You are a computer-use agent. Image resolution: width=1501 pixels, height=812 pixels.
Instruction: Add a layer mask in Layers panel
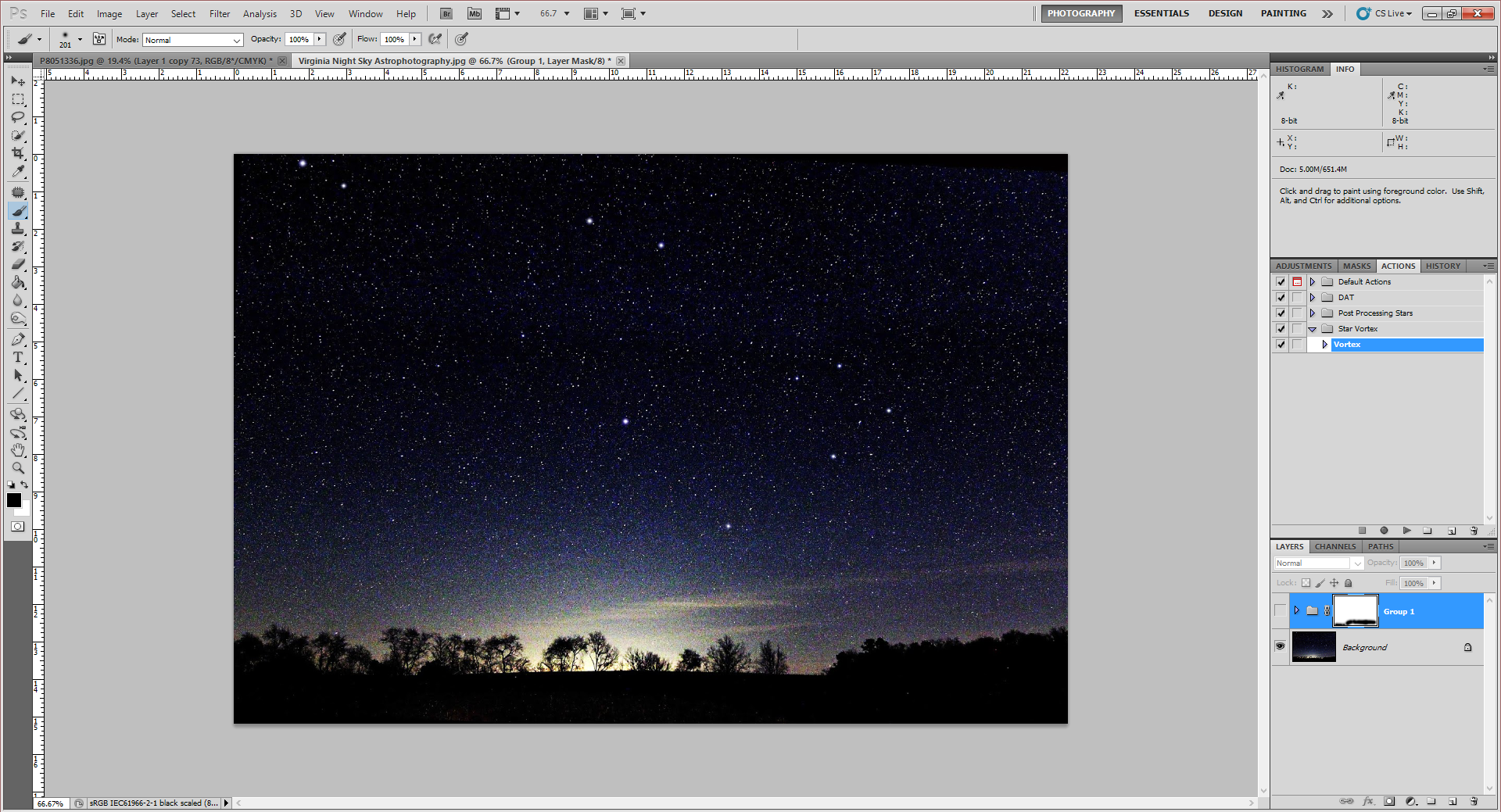1389,801
